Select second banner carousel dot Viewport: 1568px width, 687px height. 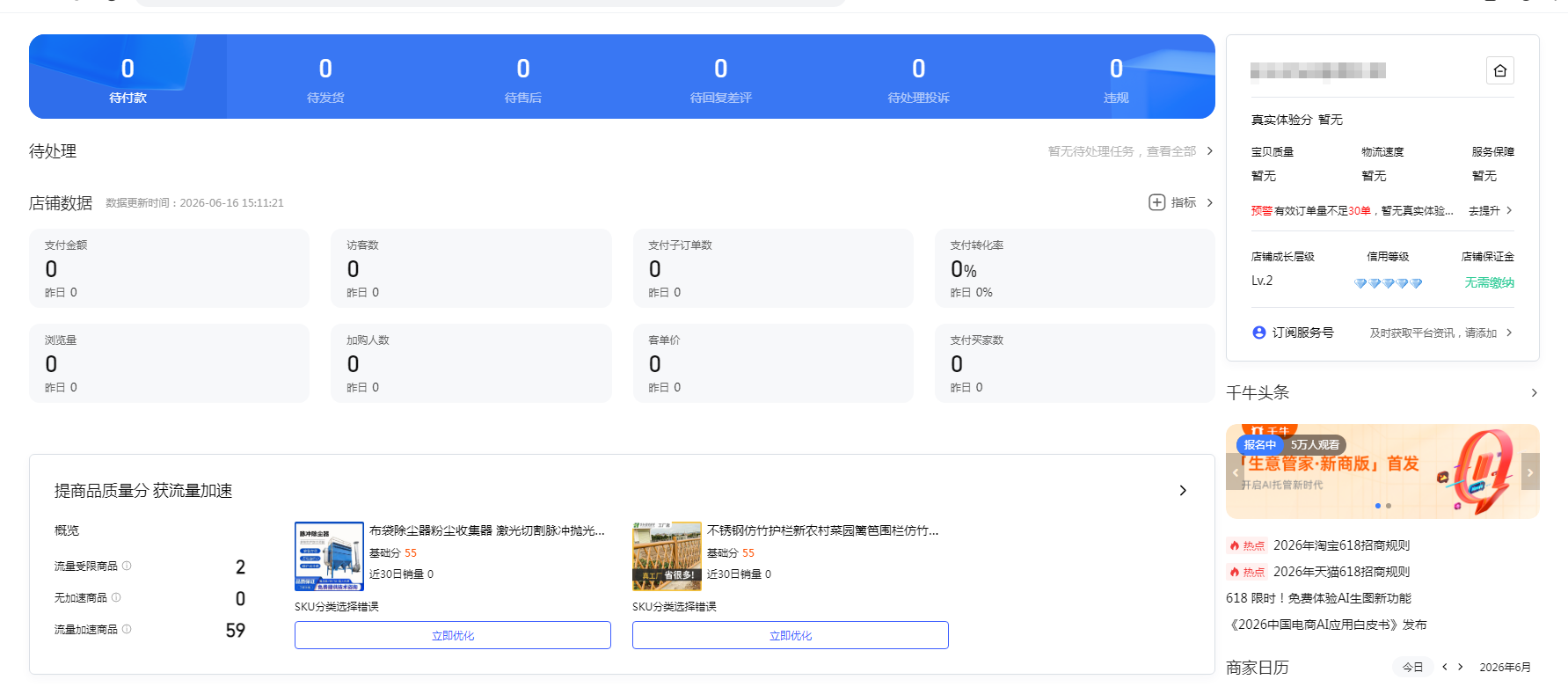coord(1389,506)
